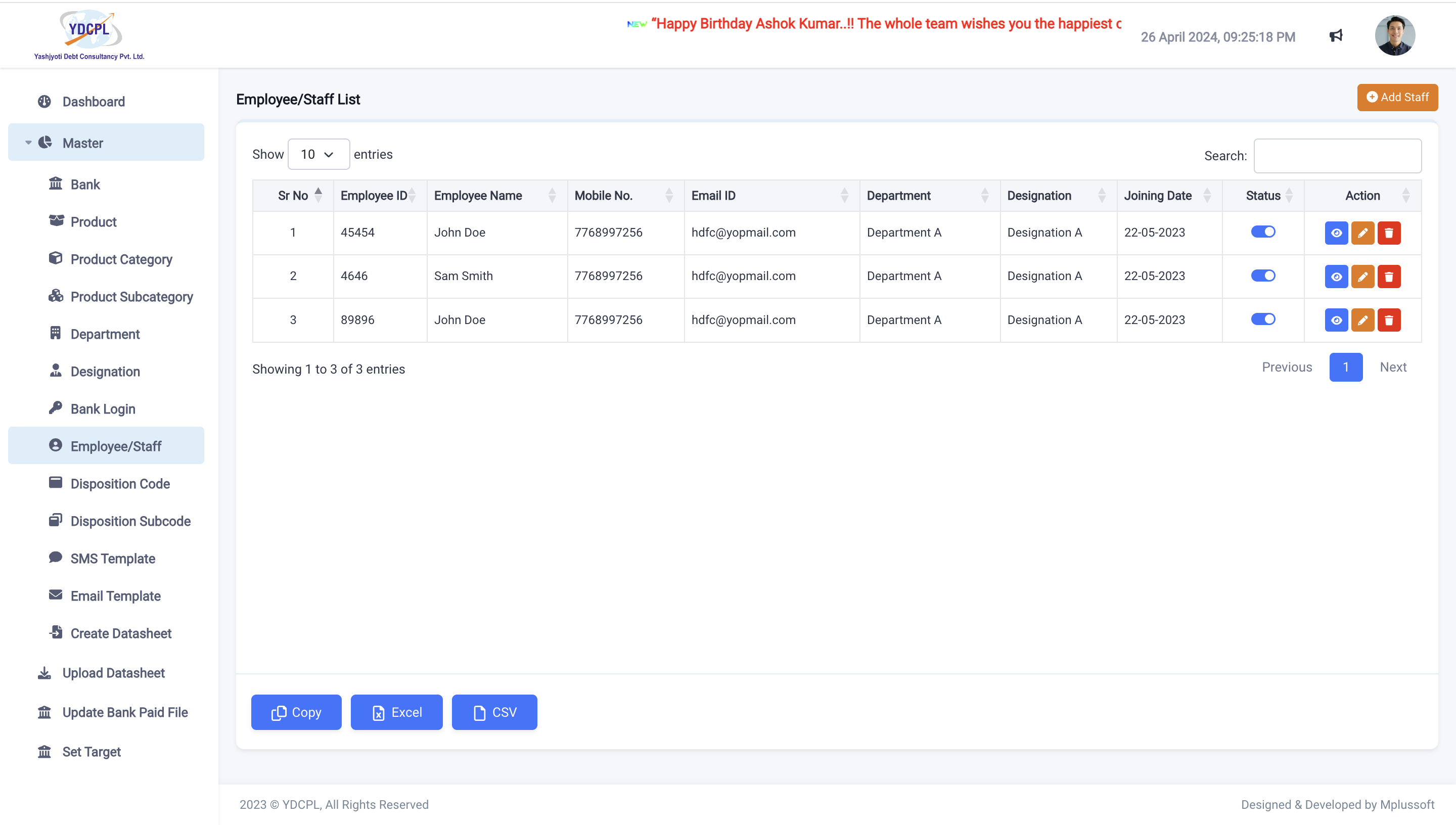1456x825 pixels.
Task: Toggle status switch for John Doe row 3
Action: point(1263,318)
